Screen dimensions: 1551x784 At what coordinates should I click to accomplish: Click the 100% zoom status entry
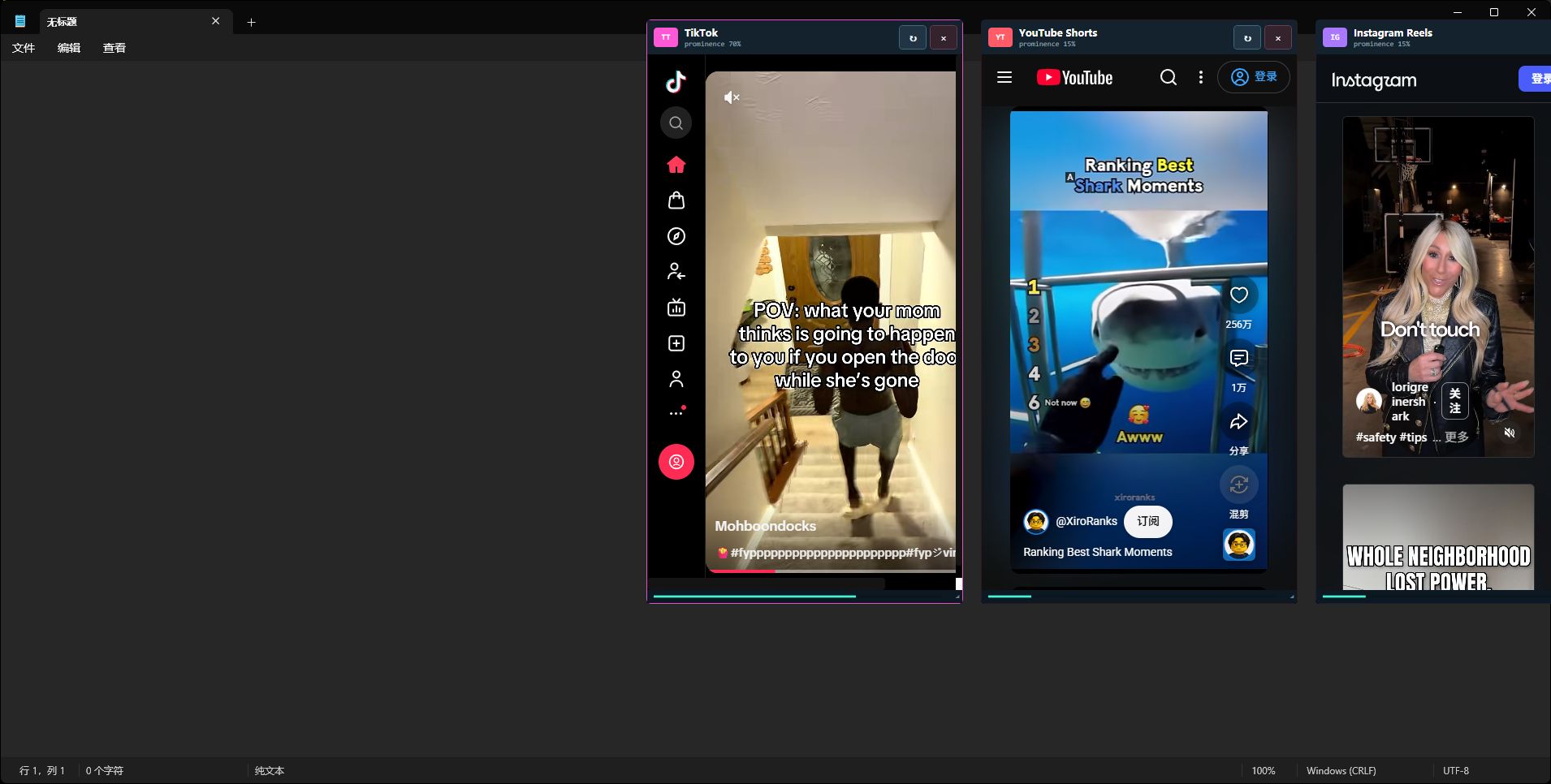[1263, 771]
